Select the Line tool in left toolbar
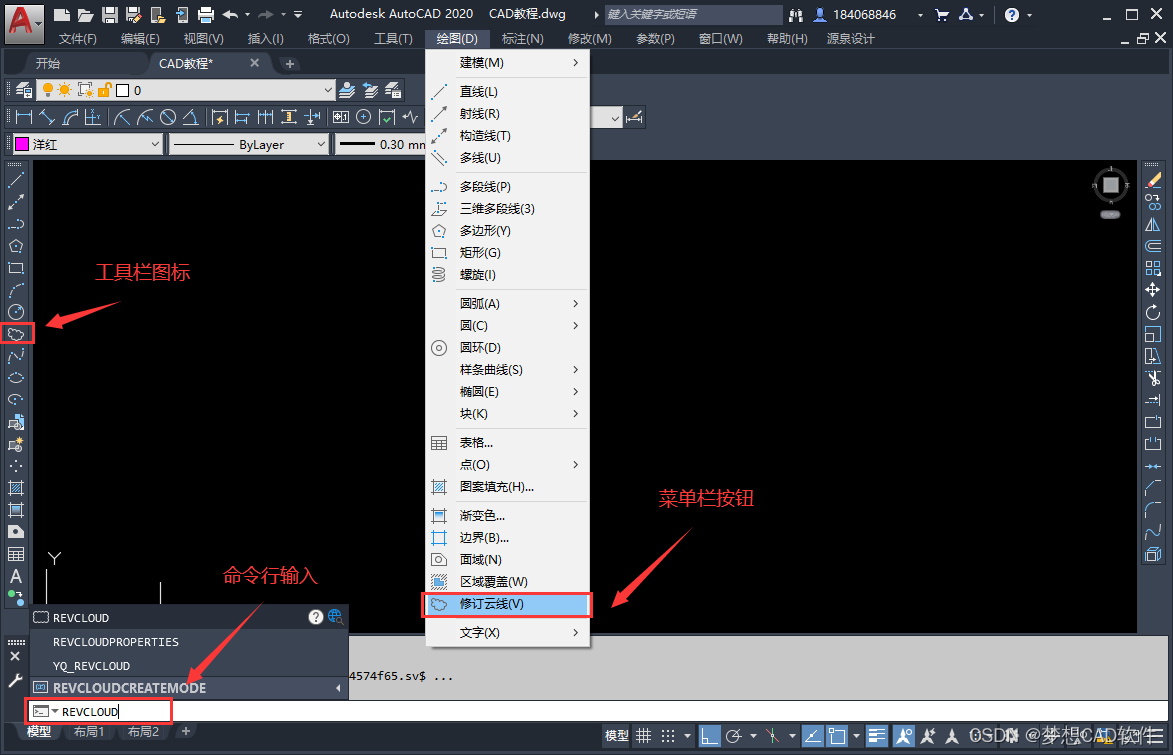This screenshot has height=755, width=1173. click(16, 180)
